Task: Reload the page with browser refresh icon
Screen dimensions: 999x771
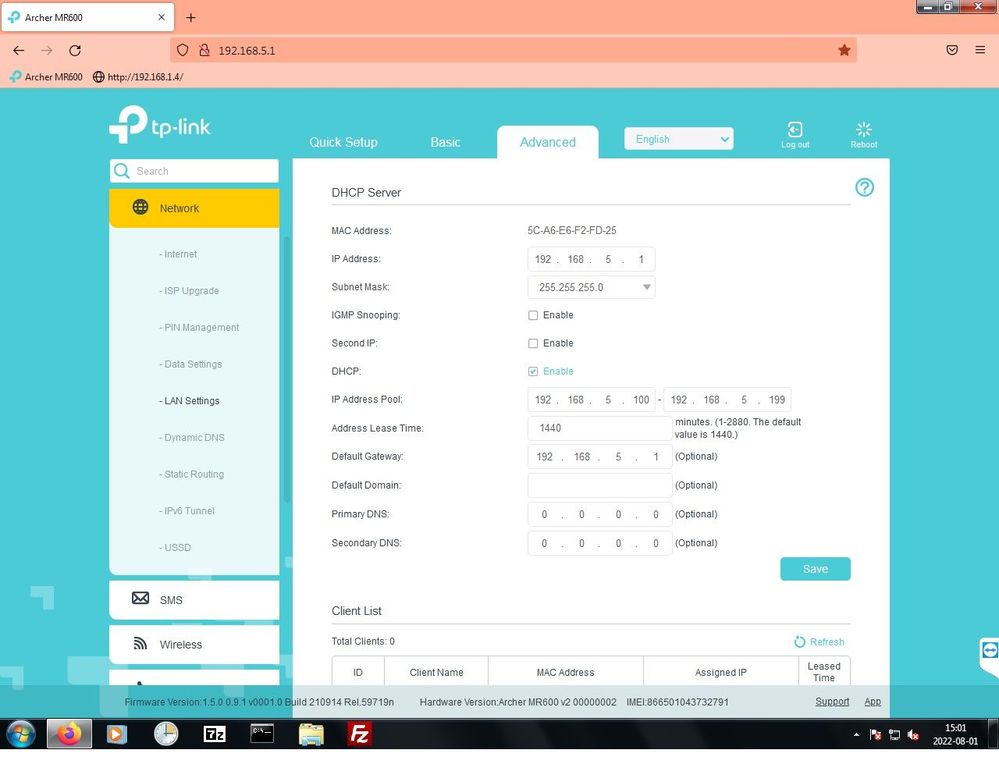Action: click(75, 50)
